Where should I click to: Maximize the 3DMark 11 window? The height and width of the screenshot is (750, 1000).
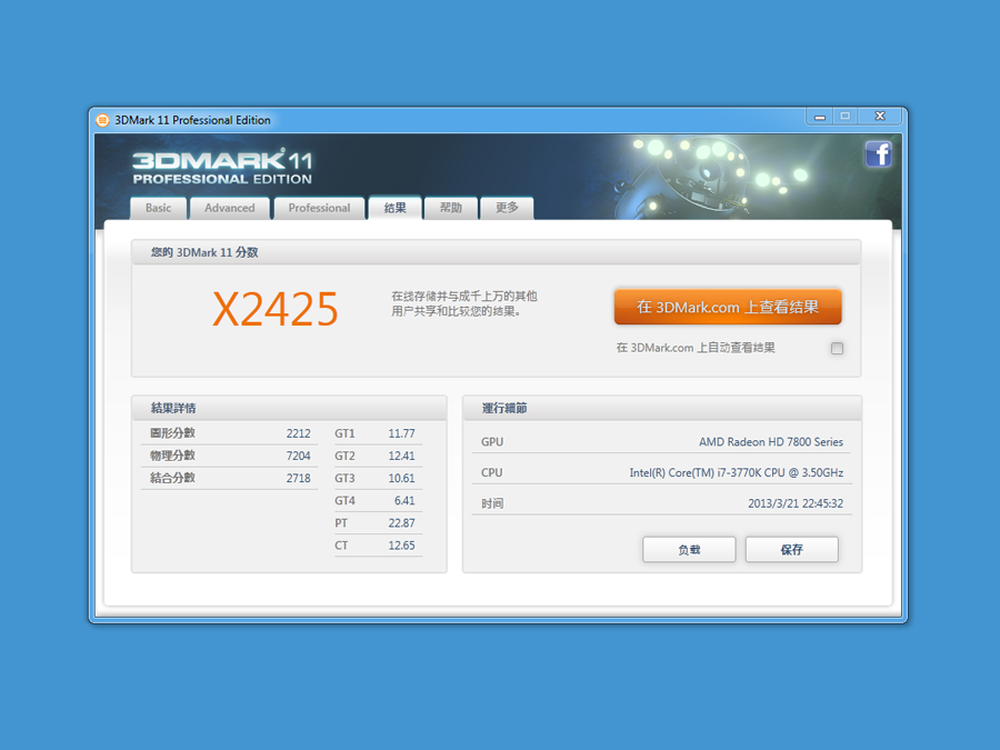(x=845, y=117)
